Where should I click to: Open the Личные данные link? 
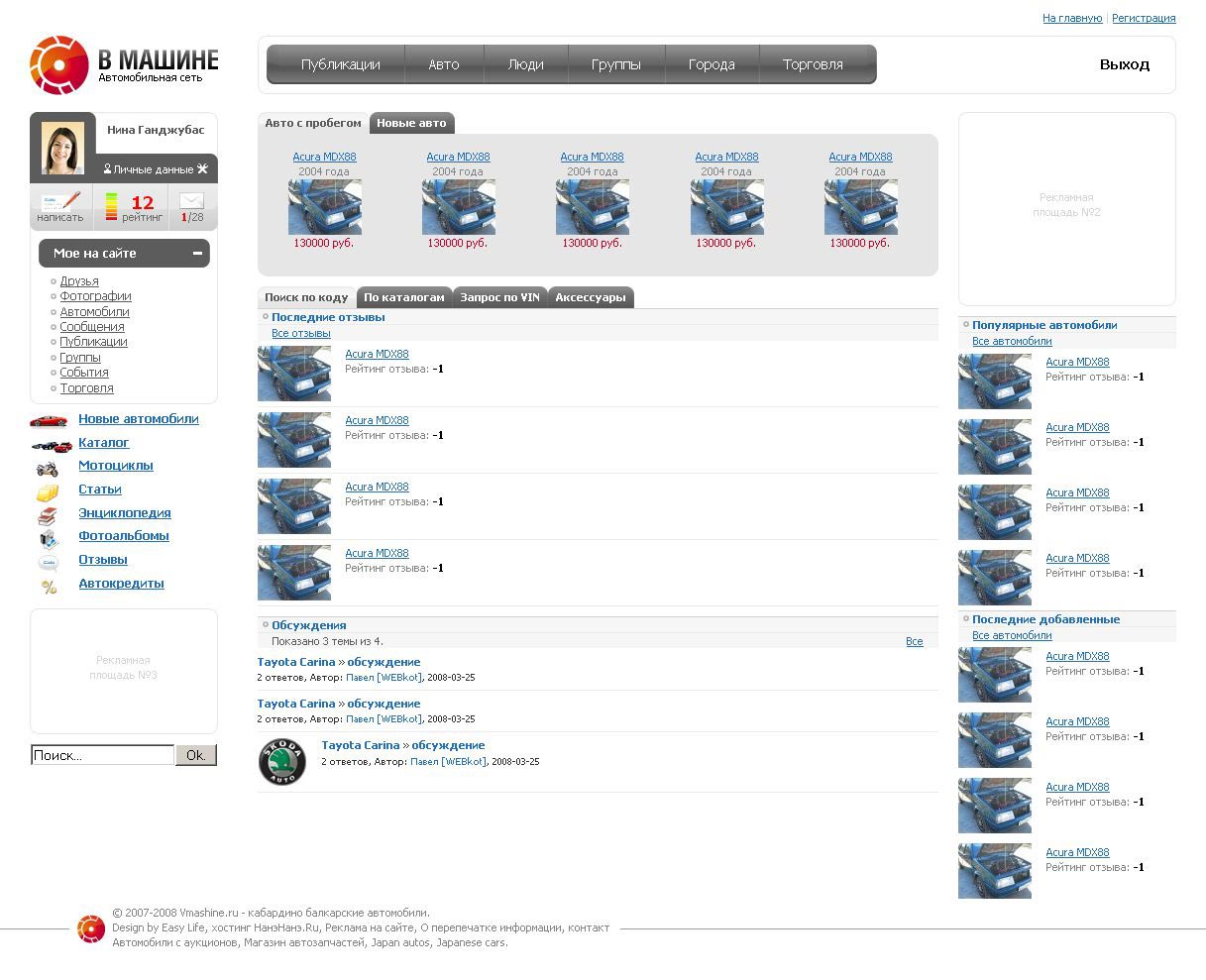154,169
